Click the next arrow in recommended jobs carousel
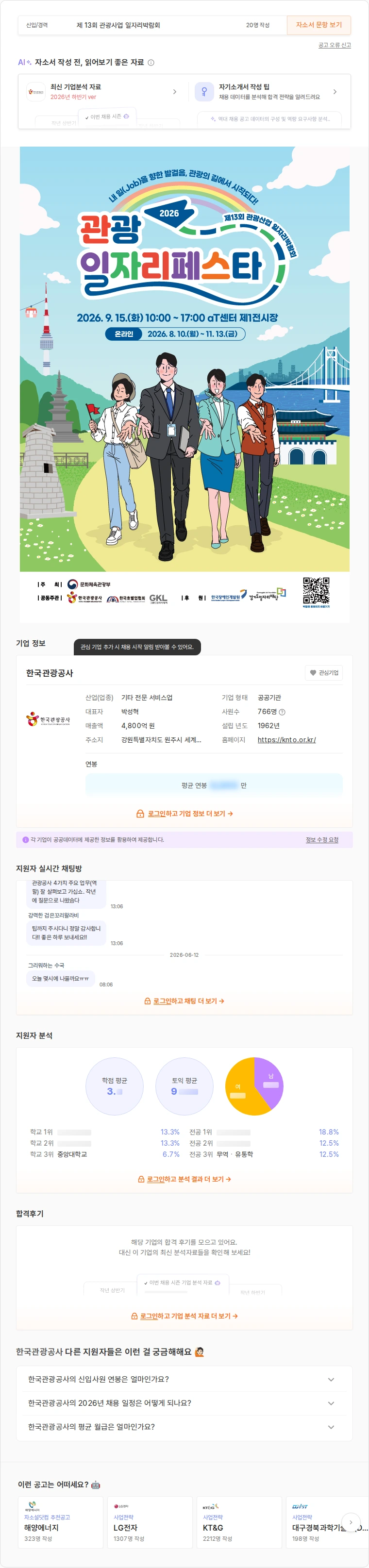Screen dimensions: 369x1568 pos(351,1522)
